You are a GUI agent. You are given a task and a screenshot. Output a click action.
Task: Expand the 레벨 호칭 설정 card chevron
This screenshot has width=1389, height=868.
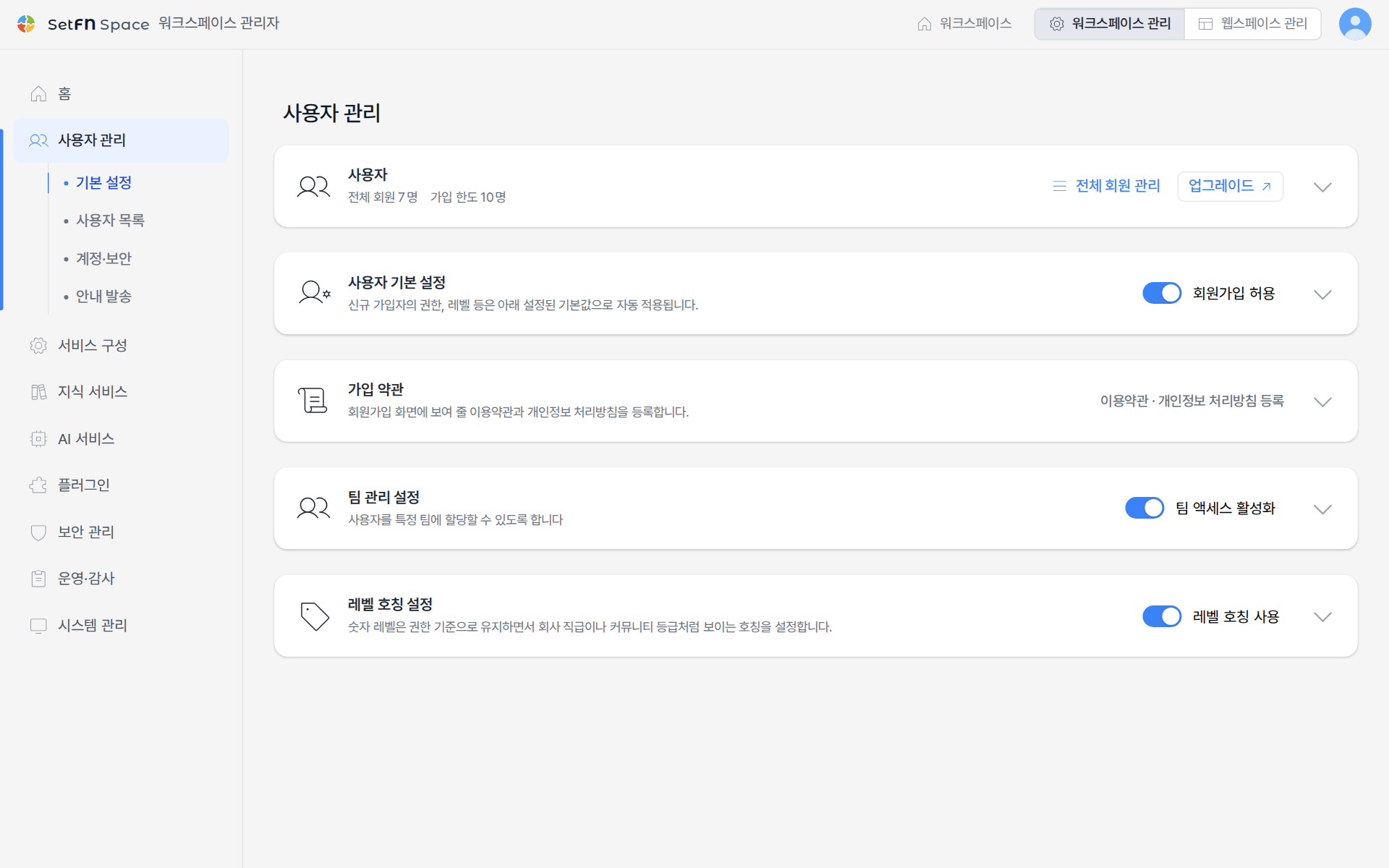coord(1322,617)
